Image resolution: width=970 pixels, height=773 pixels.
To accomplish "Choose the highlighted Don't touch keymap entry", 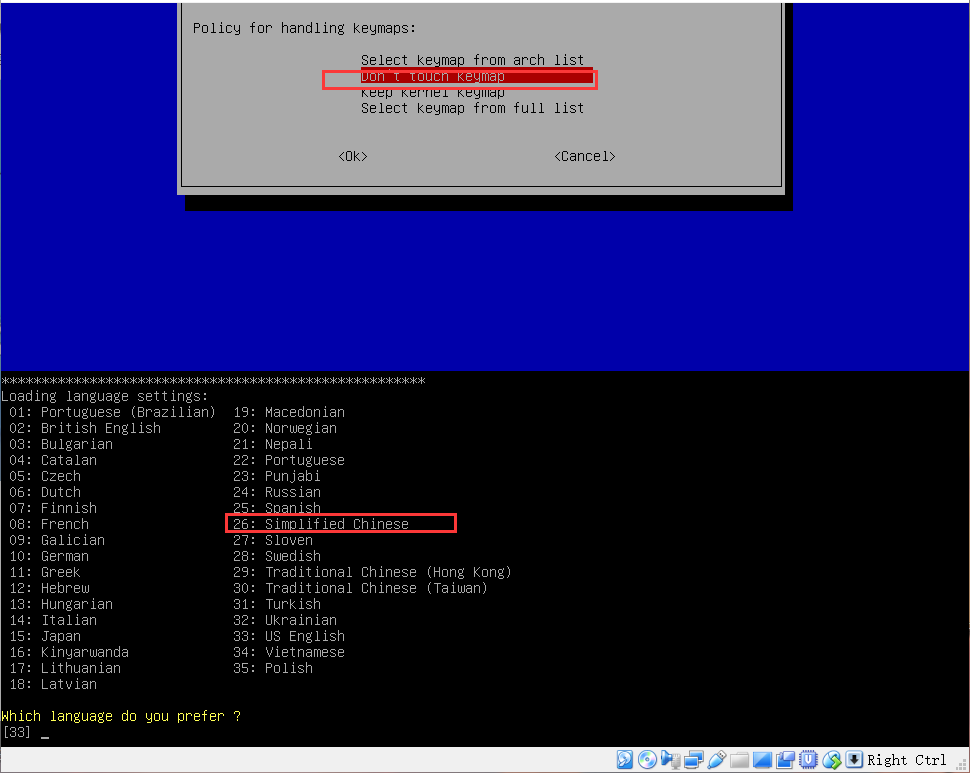I will tap(476, 77).
